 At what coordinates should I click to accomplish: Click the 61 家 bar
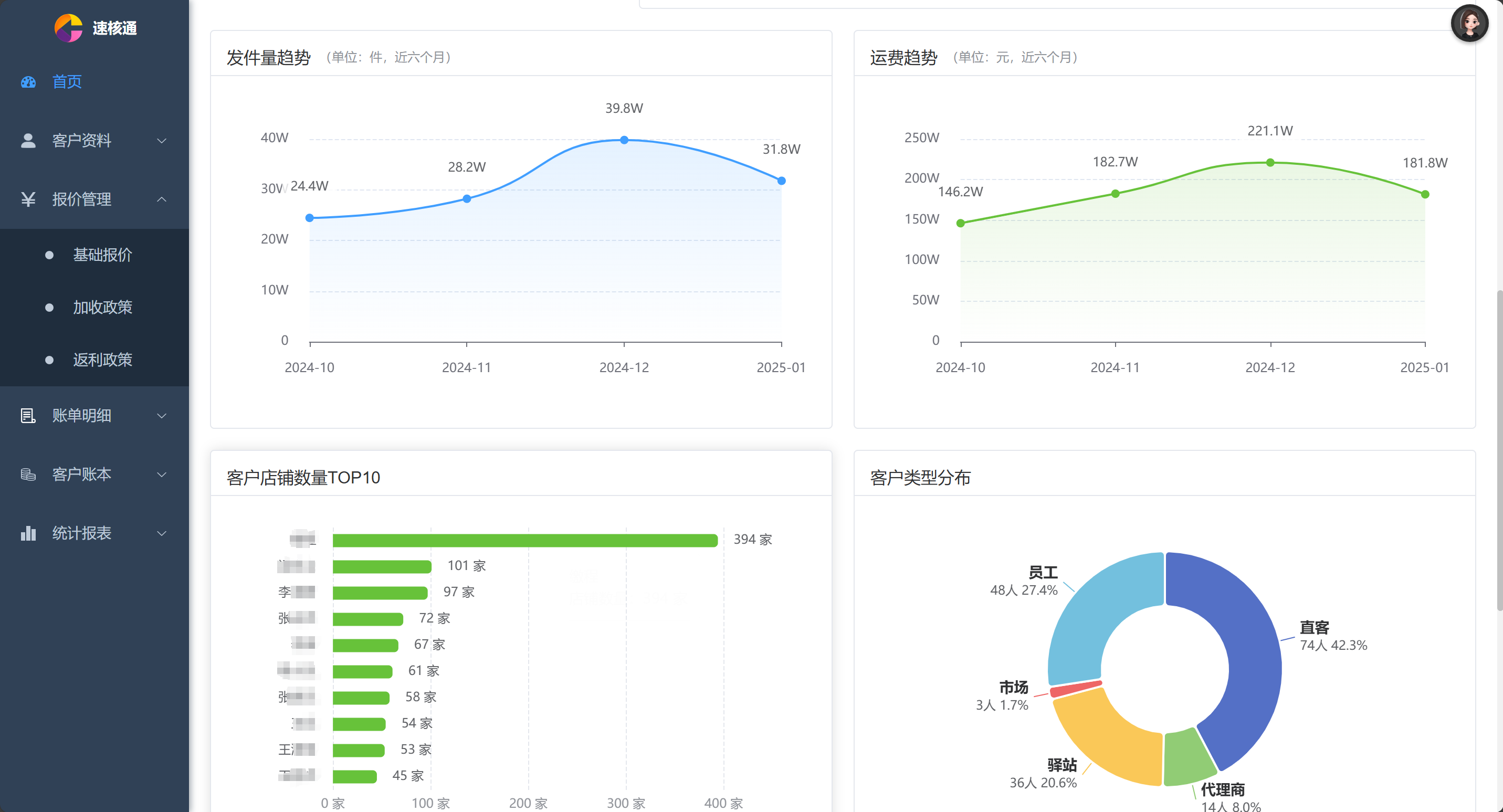(x=362, y=672)
